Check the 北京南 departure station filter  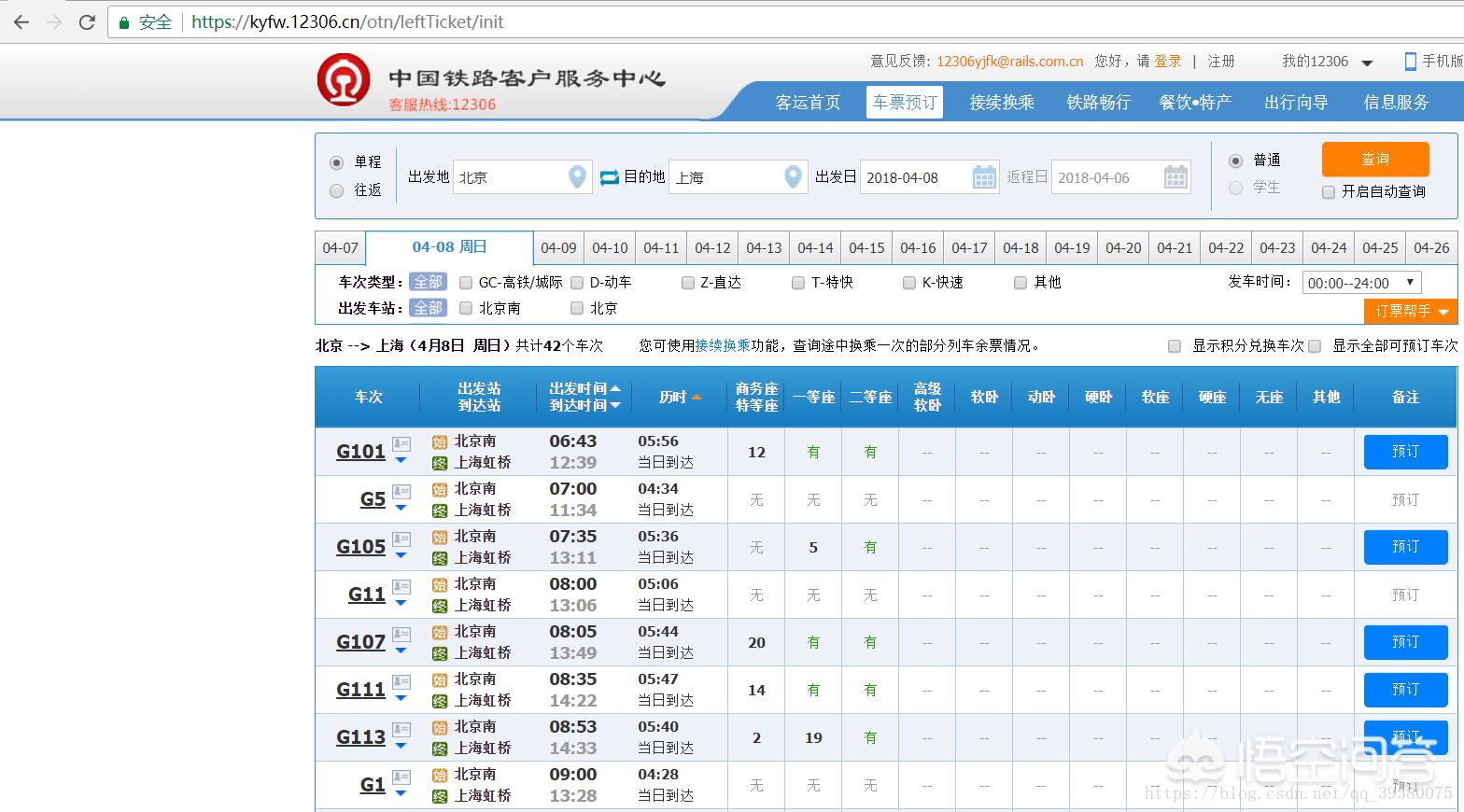(466, 308)
